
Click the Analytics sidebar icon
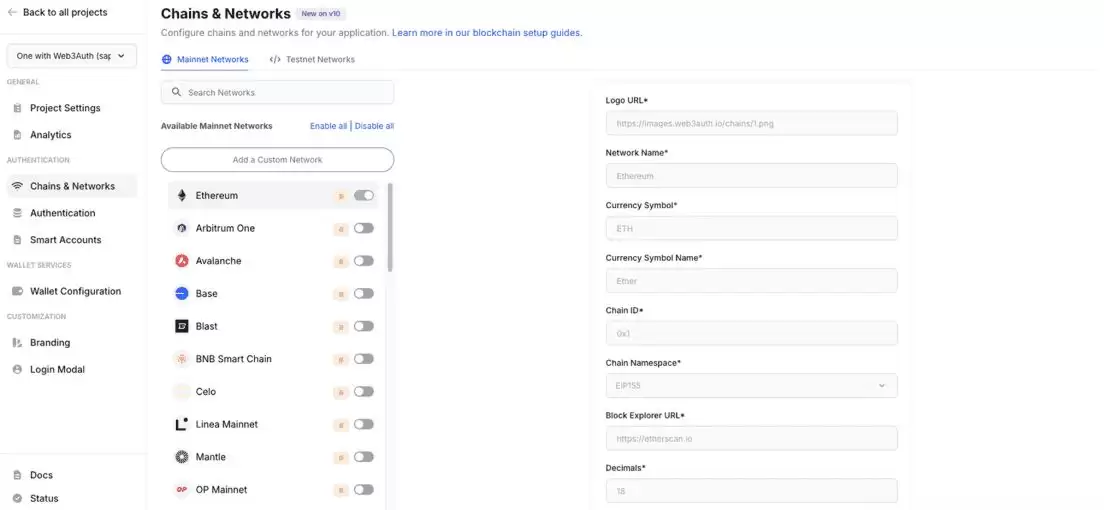pos(17,135)
